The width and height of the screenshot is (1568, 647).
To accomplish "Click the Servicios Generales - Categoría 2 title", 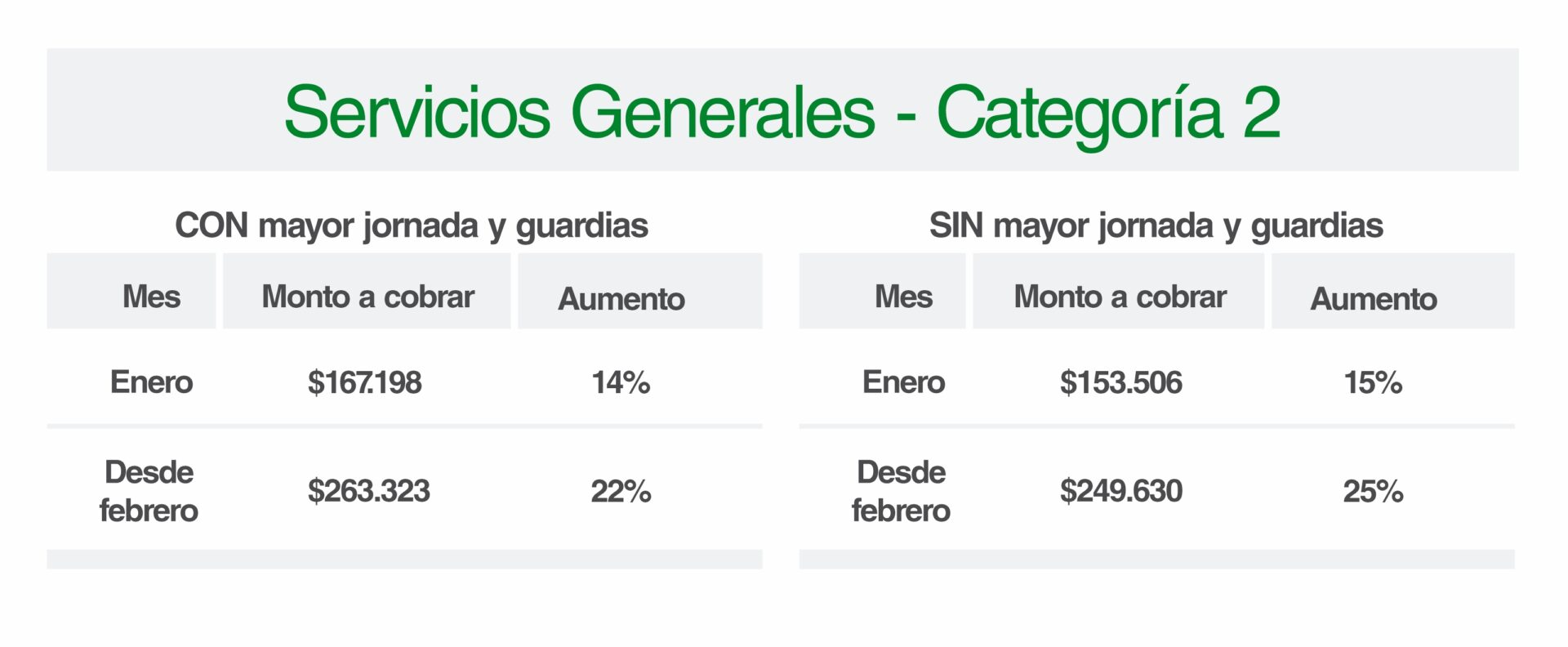I will point(782,112).
